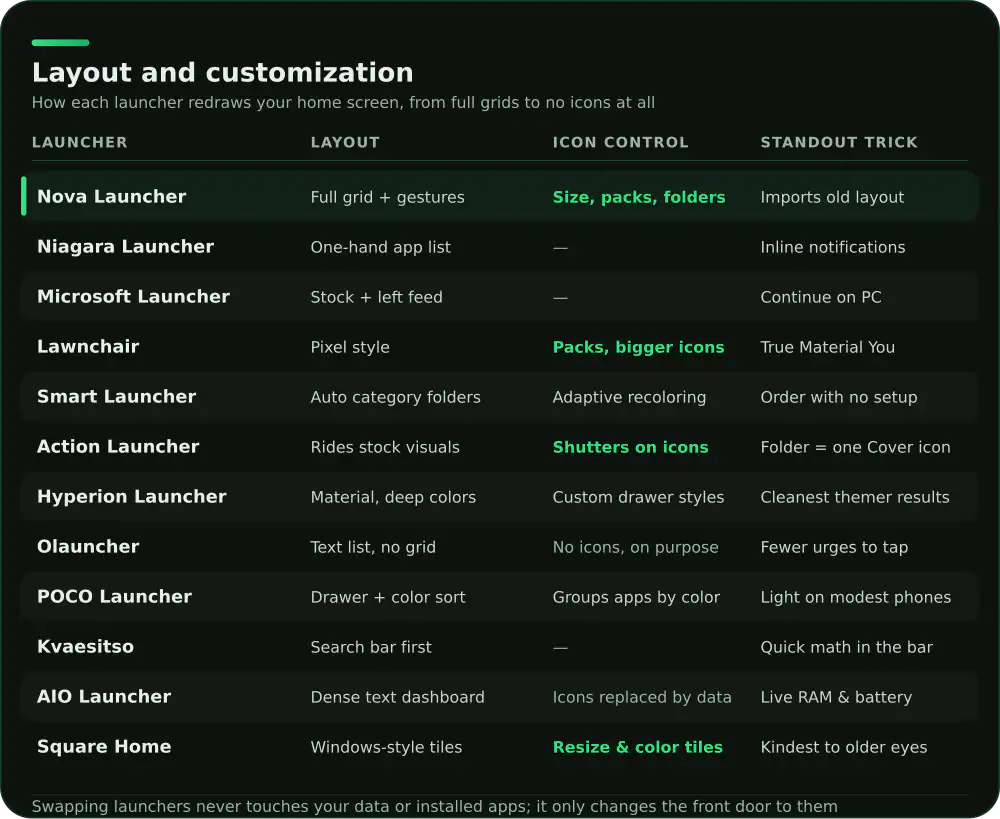Click the Icon Control dash in Kvaesitso row

[x=560, y=647]
